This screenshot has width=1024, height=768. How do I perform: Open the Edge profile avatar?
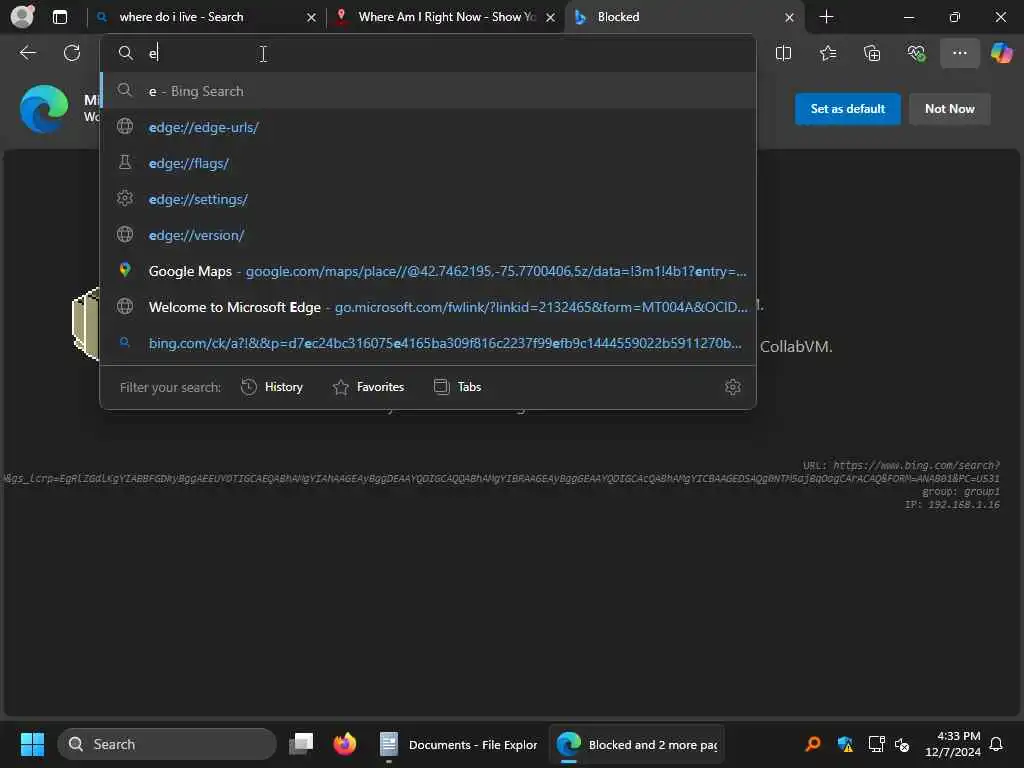[22, 16]
